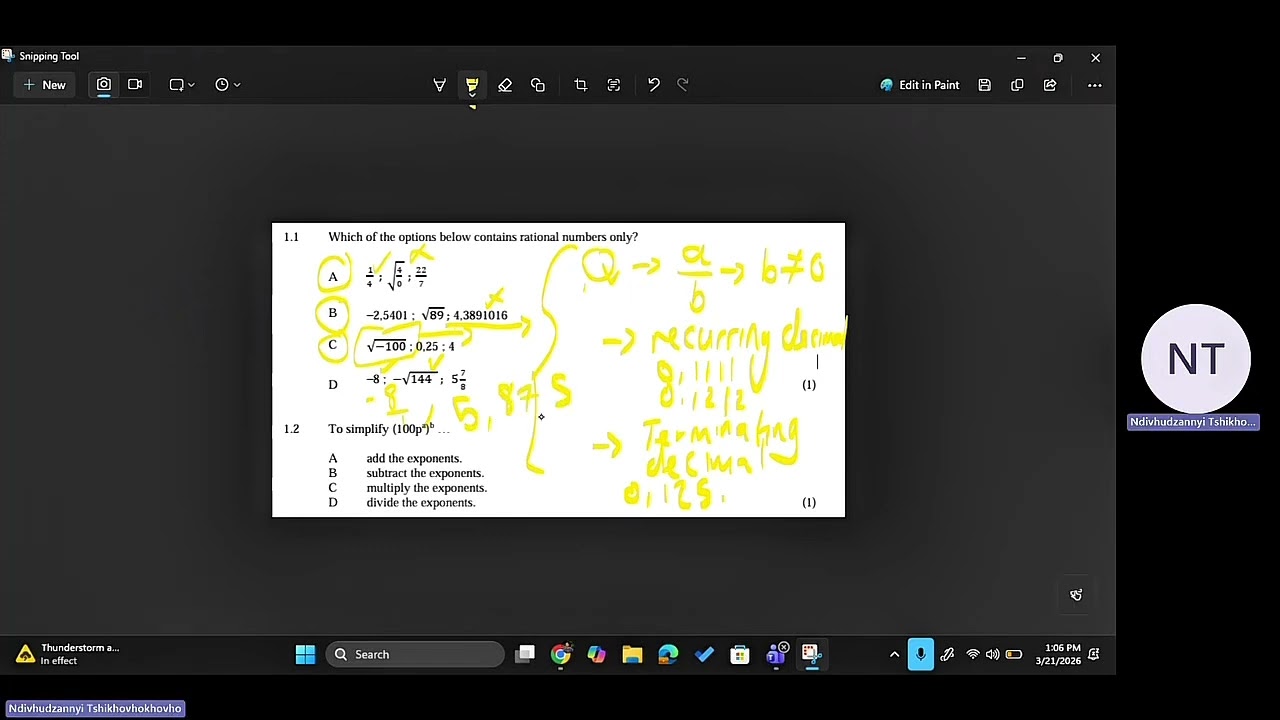1280x720 pixels.
Task: Restore down the Snipping Tool window
Action: 1058,58
